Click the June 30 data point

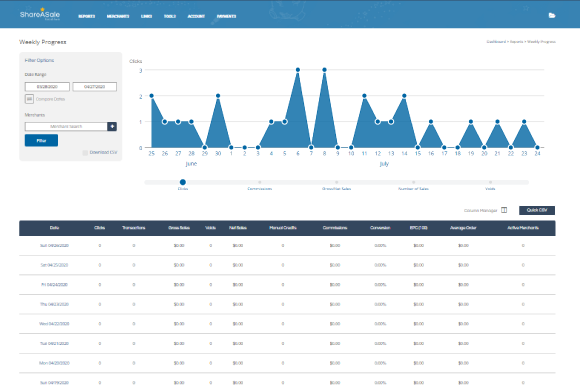pos(218,96)
